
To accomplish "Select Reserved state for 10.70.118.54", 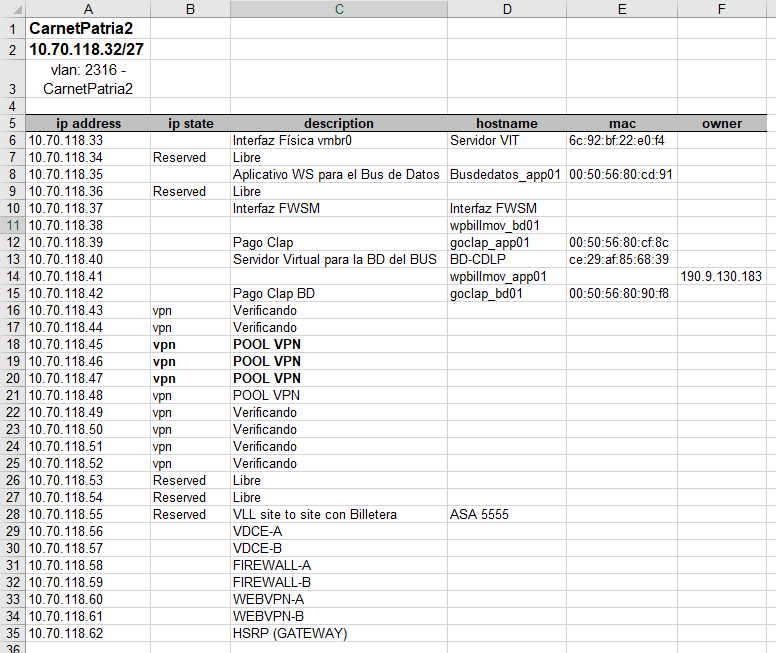I will click(191, 498).
